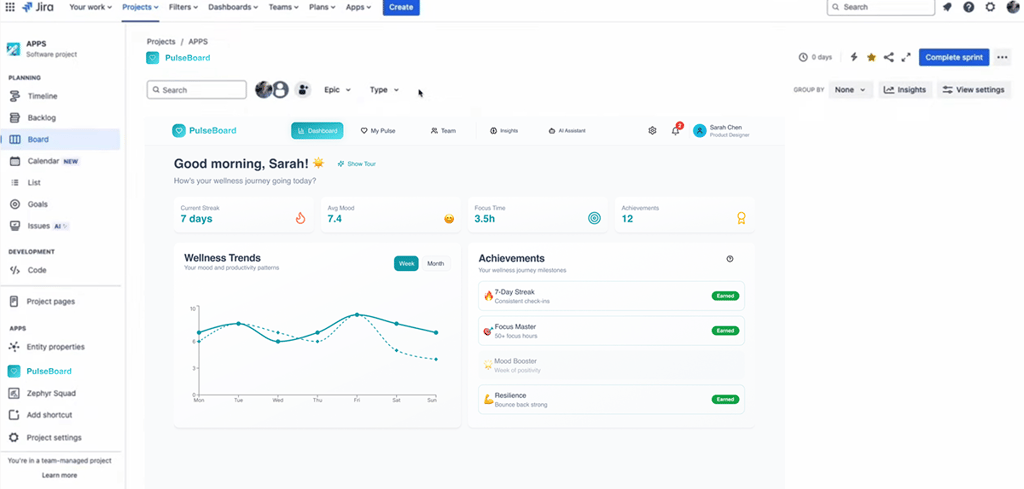
Task: Open Goals in sidebar
Action: coord(60,204)
